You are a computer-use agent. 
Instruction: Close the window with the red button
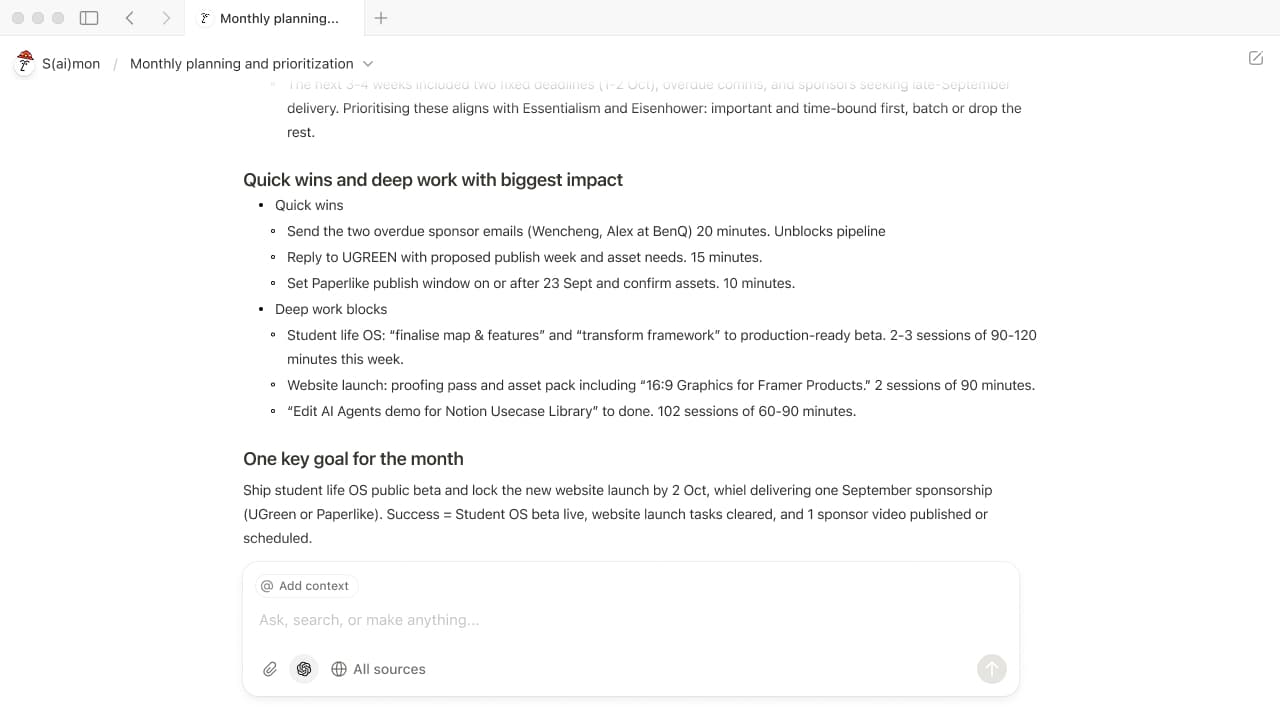18,18
